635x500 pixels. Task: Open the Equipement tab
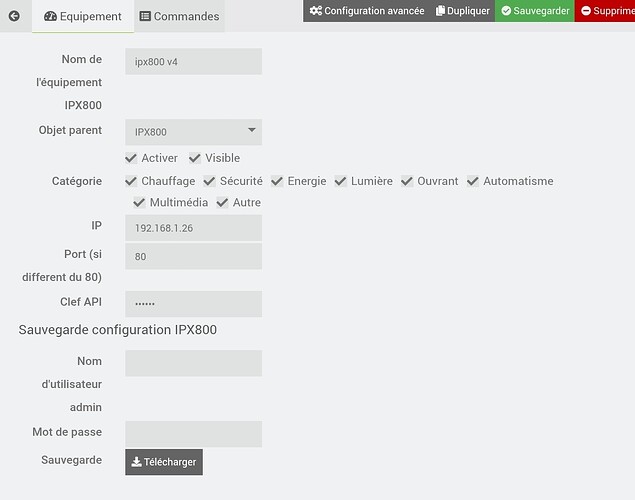click(83, 16)
